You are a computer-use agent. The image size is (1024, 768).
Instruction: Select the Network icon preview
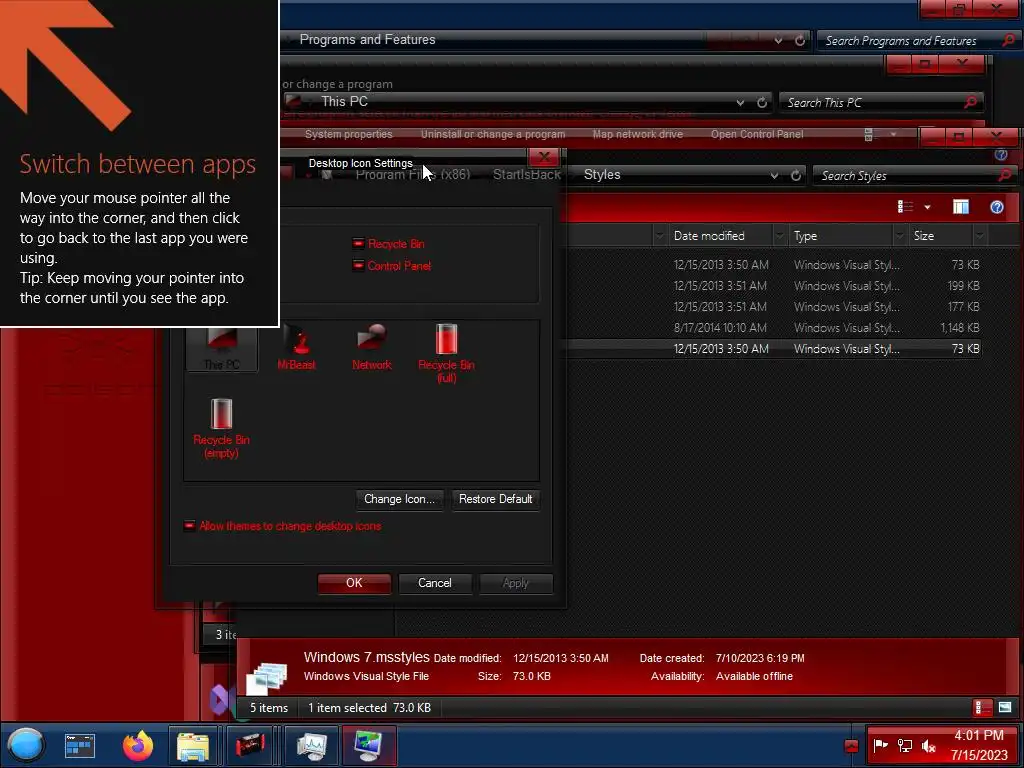tap(372, 347)
